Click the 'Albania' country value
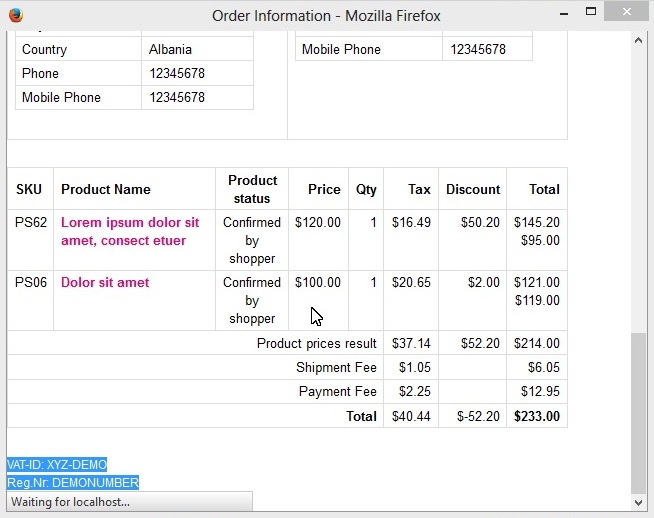Viewport: 654px width, 518px height. click(x=170, y=50)
